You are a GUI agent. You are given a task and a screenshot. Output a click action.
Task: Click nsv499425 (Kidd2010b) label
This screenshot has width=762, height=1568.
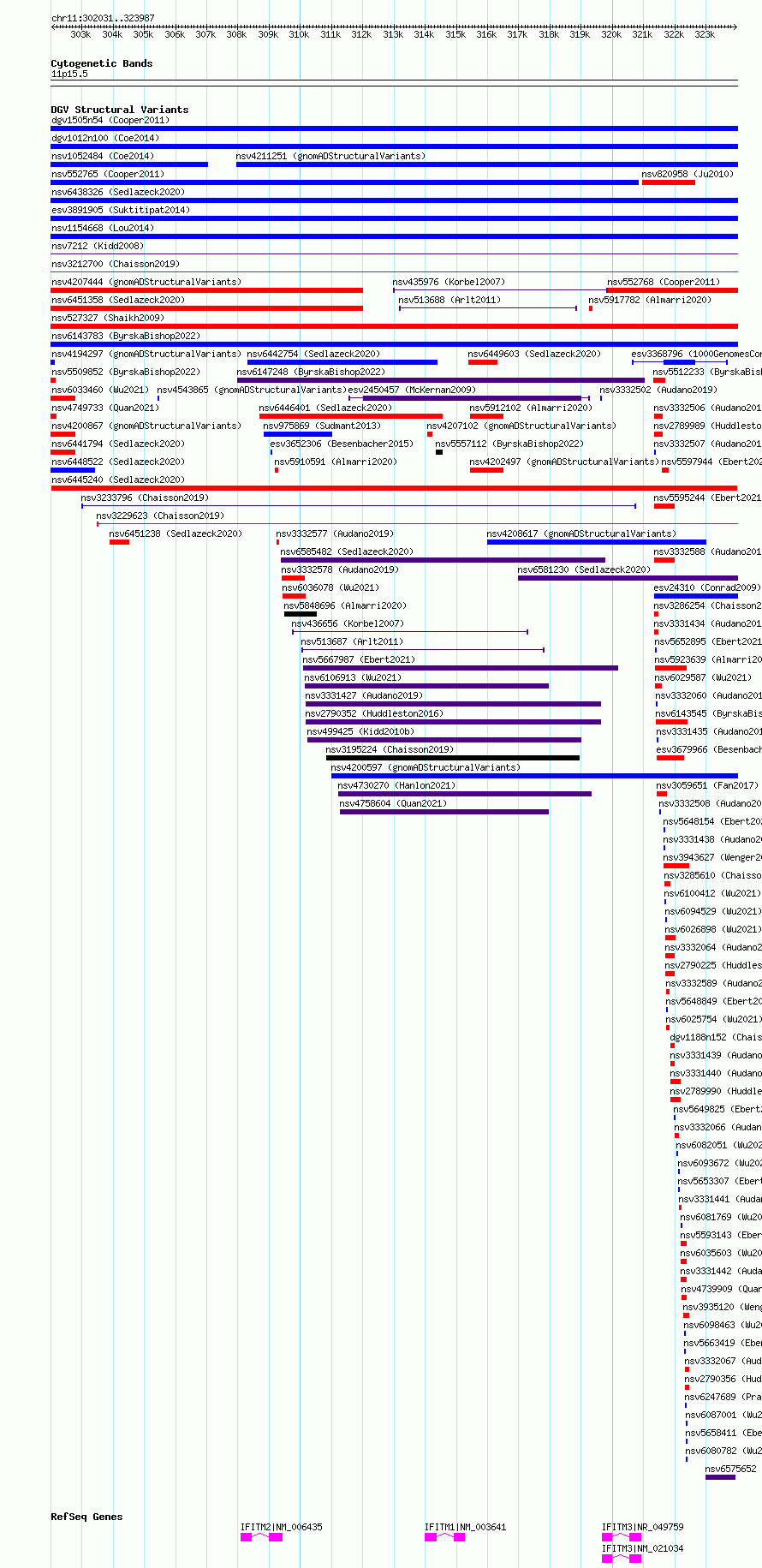(x=360, y=731)
